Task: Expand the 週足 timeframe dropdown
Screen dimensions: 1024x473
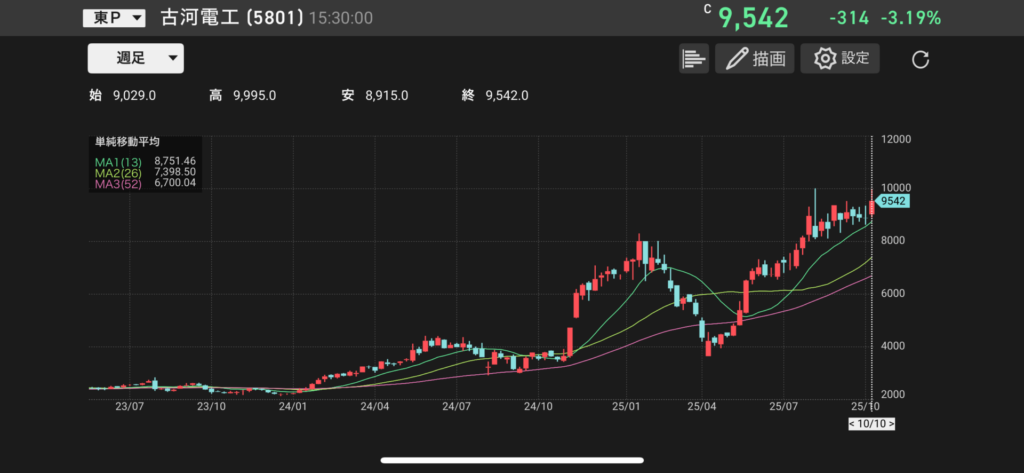Action: click(x=136, y=59)
